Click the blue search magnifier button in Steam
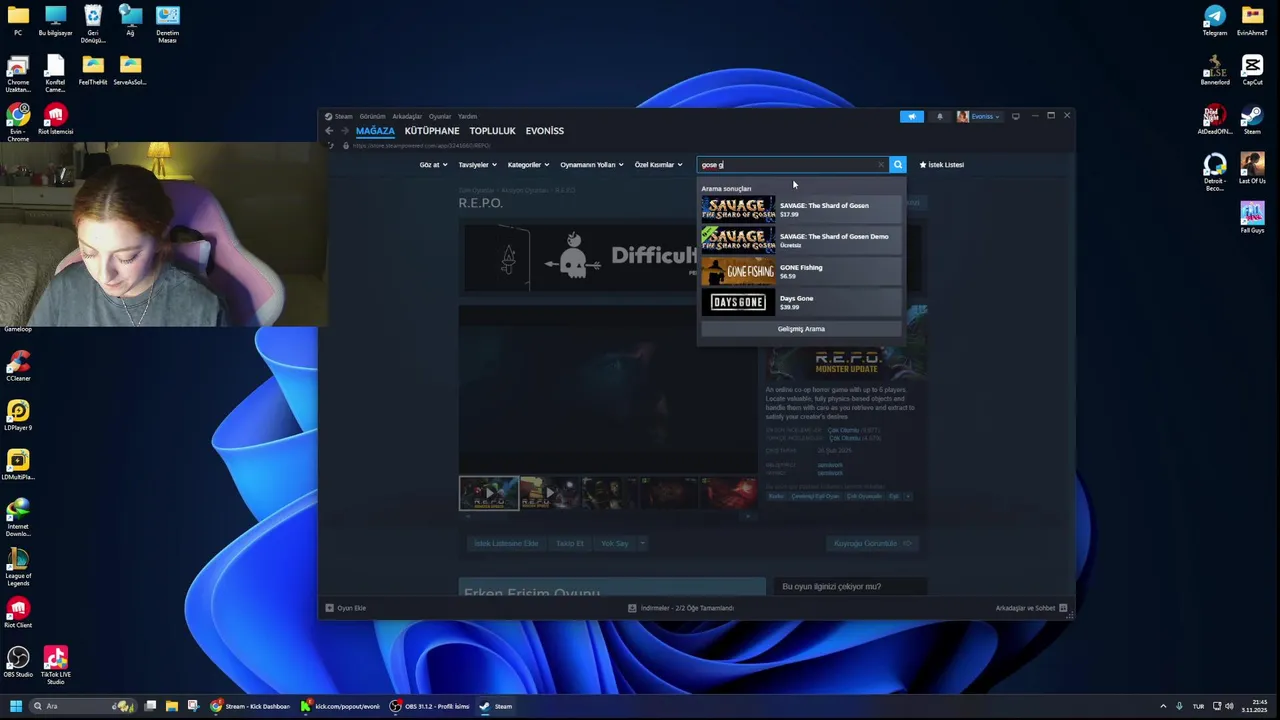This screenshot has width=1280, height=720. [898, 165]
